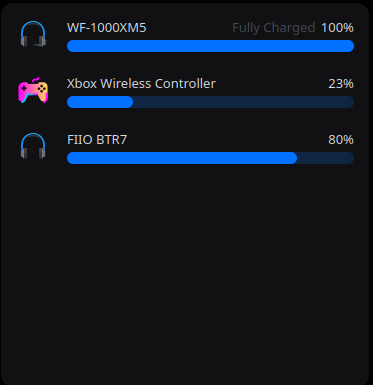Click the blue filled part of Xbox battery bar
The image size is (373, 385).
(x=100, y=102)
